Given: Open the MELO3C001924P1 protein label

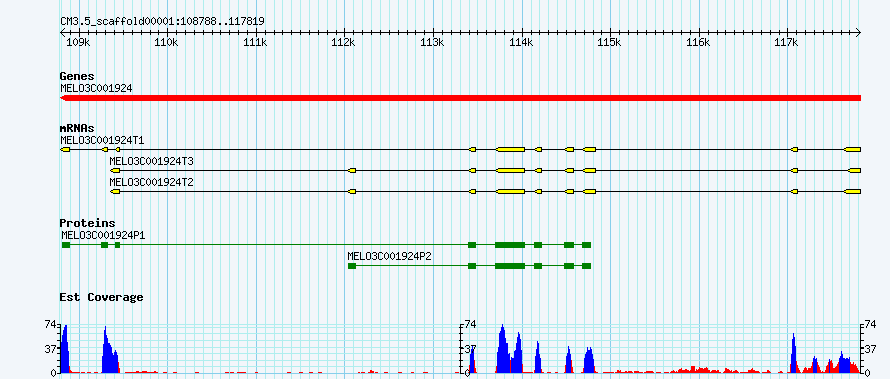Looking at the screenshot, I should (103, 235).
